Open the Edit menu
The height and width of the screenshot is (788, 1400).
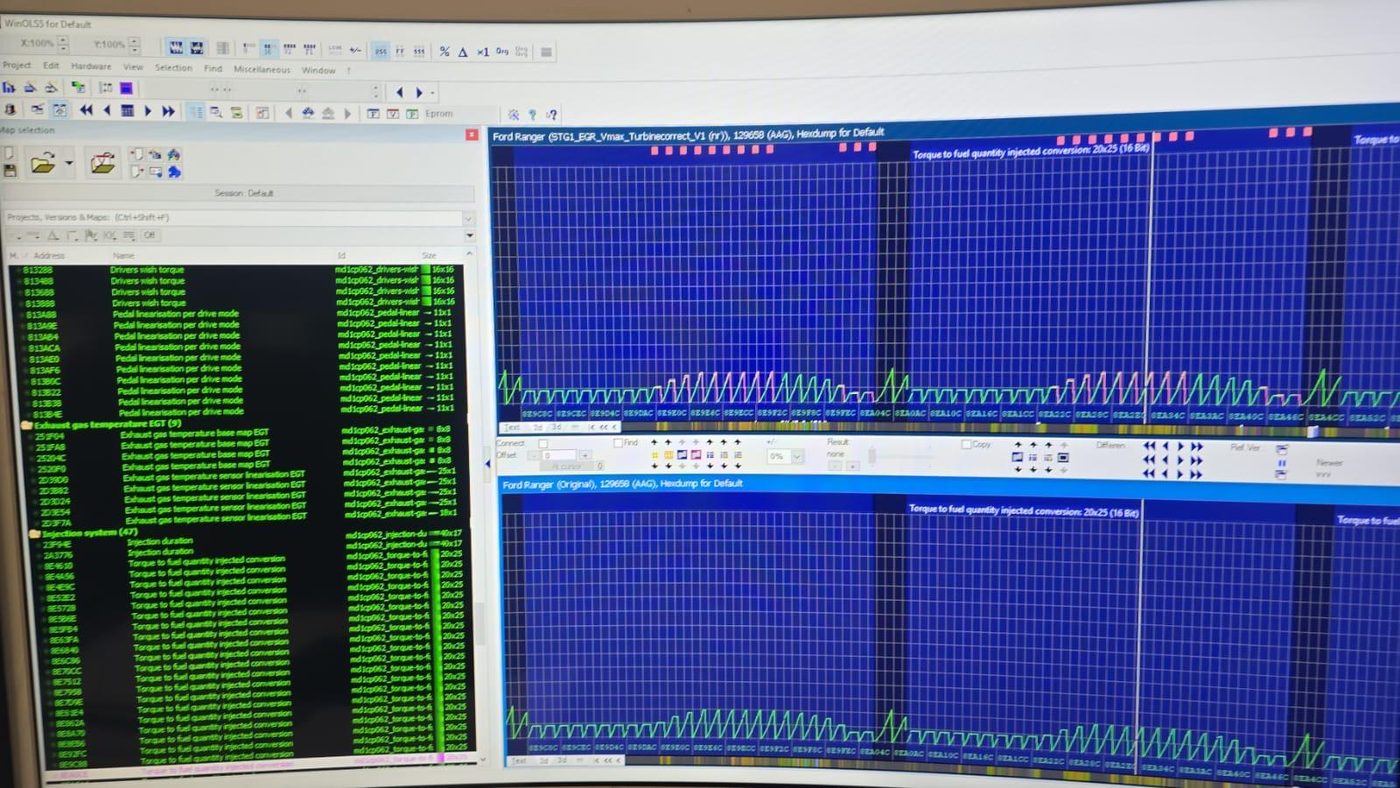pyautogui.click(x=51, y=67)
